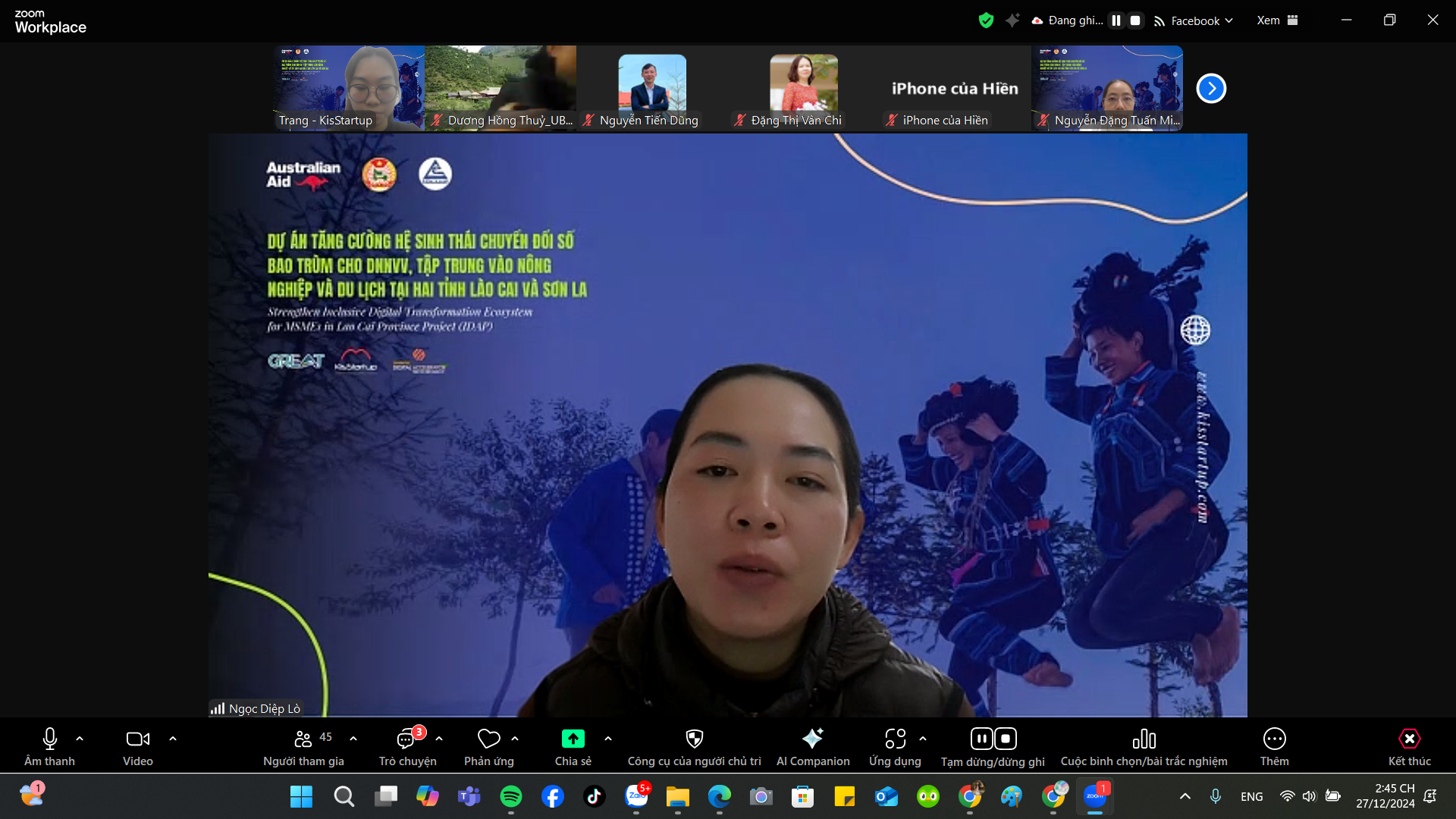The height and width of the screenshot is (819, 1456).
Task: Open Paint app from the taskbar
Action: pyautogui.click(x=1012, y=796)
